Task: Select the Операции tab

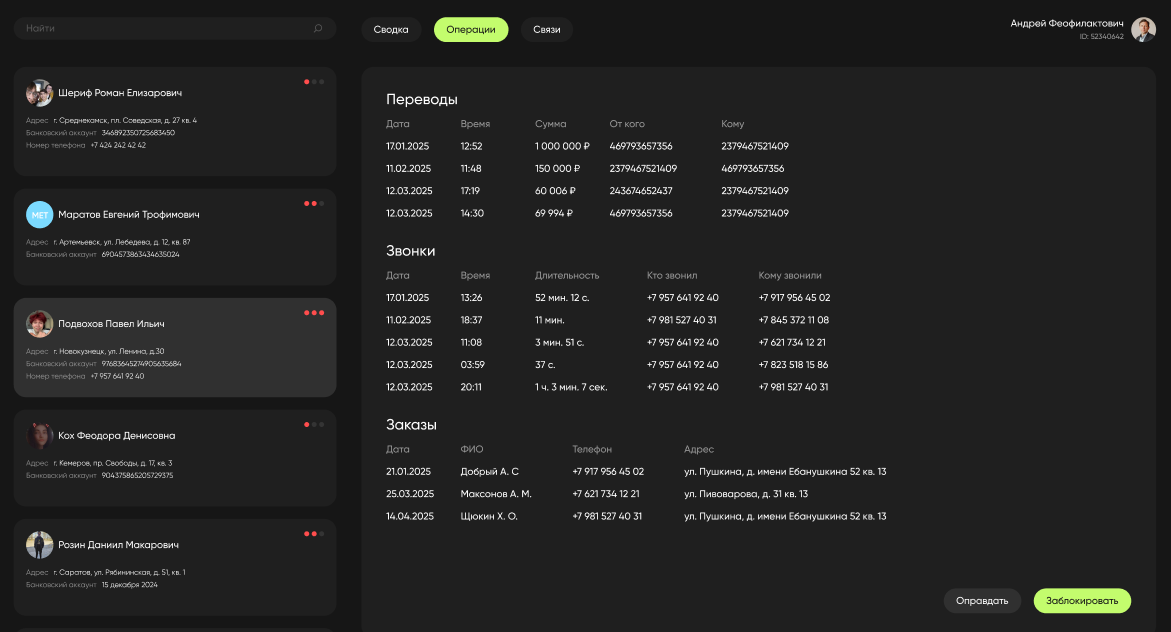Action: pos(471,30)
